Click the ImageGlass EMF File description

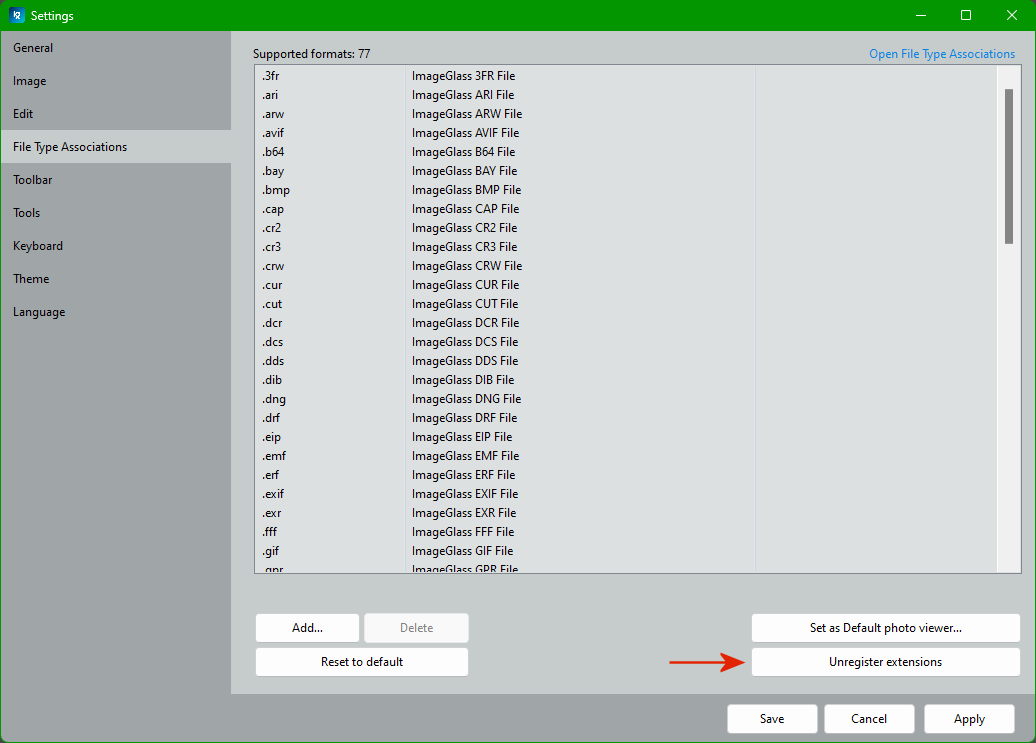click(465, 456)
